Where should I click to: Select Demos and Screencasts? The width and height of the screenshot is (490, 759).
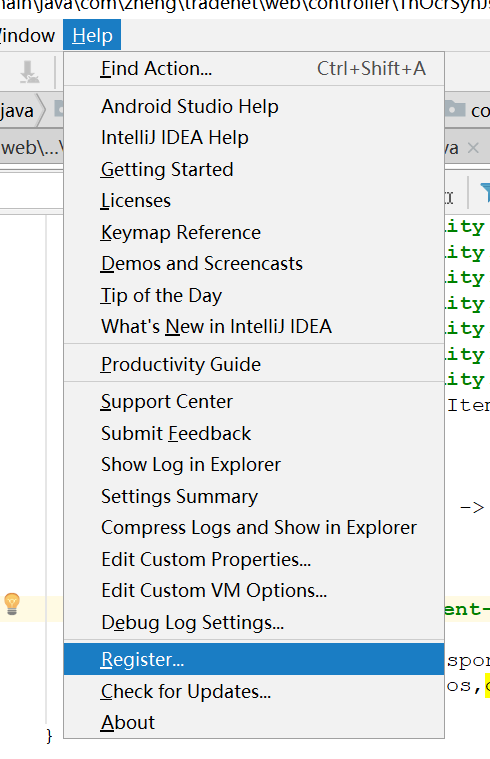tap(254, 264)
